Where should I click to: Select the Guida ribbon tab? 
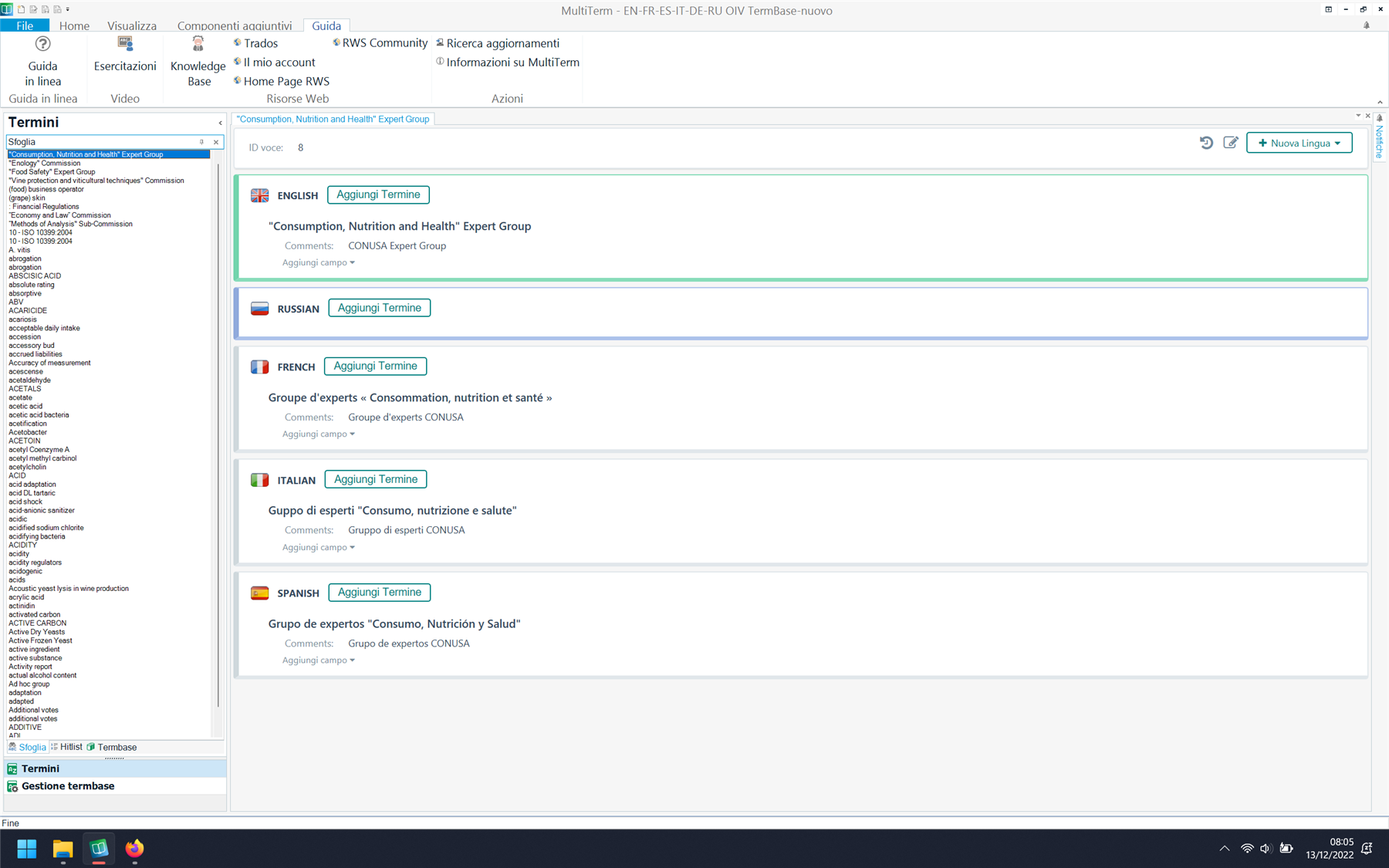(x=326, y=25)
